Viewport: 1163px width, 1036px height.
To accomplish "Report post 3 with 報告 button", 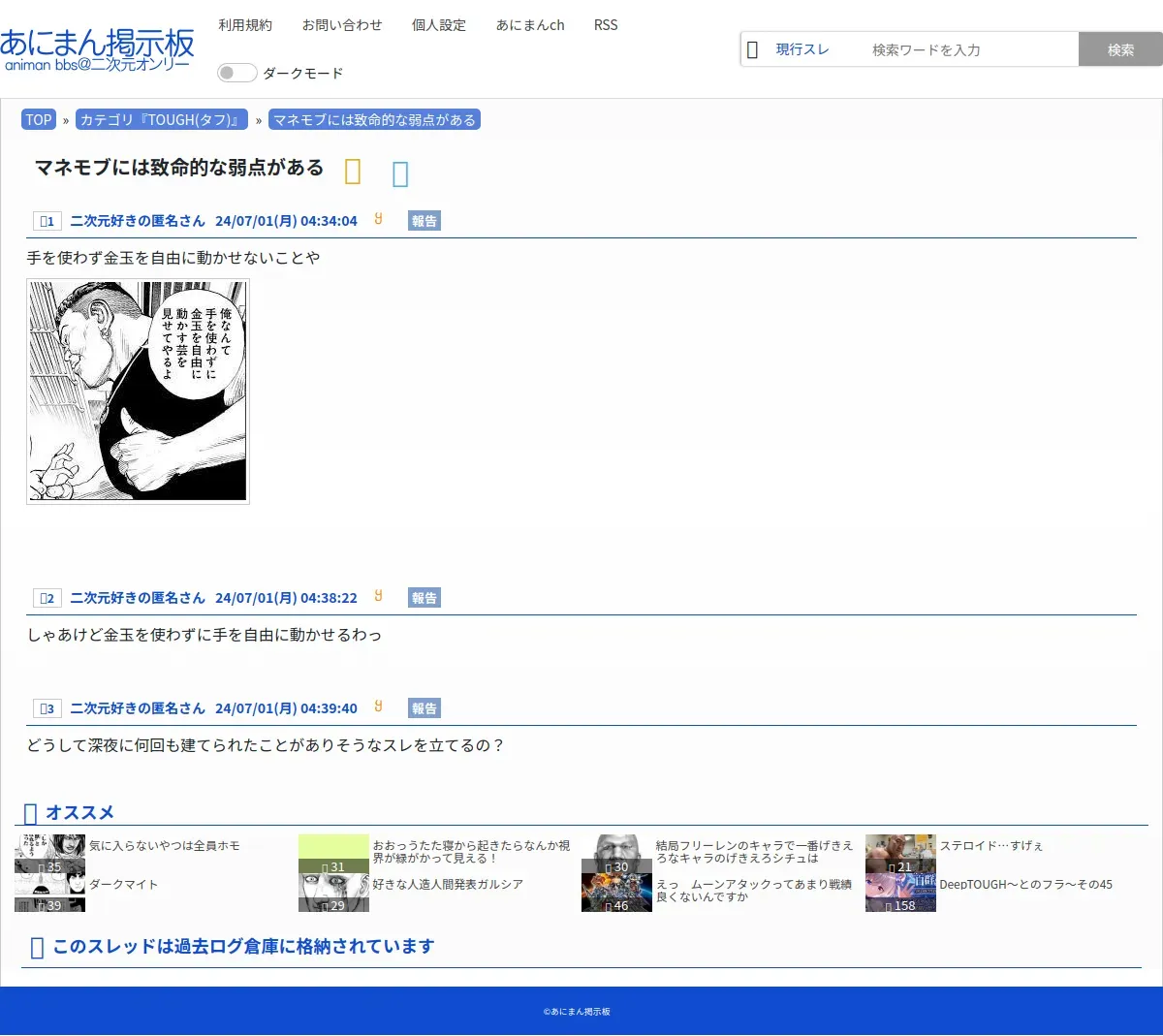I will click(x=424, y=708).
